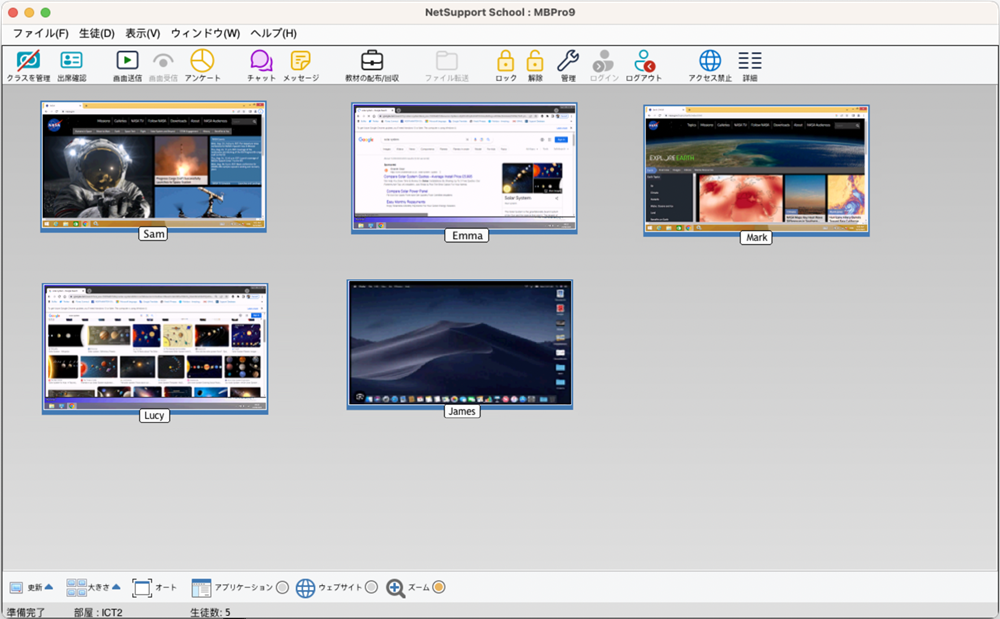The width and height of the screenshot is (1000, 619).
Task: Enable the ウェブサイト radio button
Action: [x=371, y=587]
